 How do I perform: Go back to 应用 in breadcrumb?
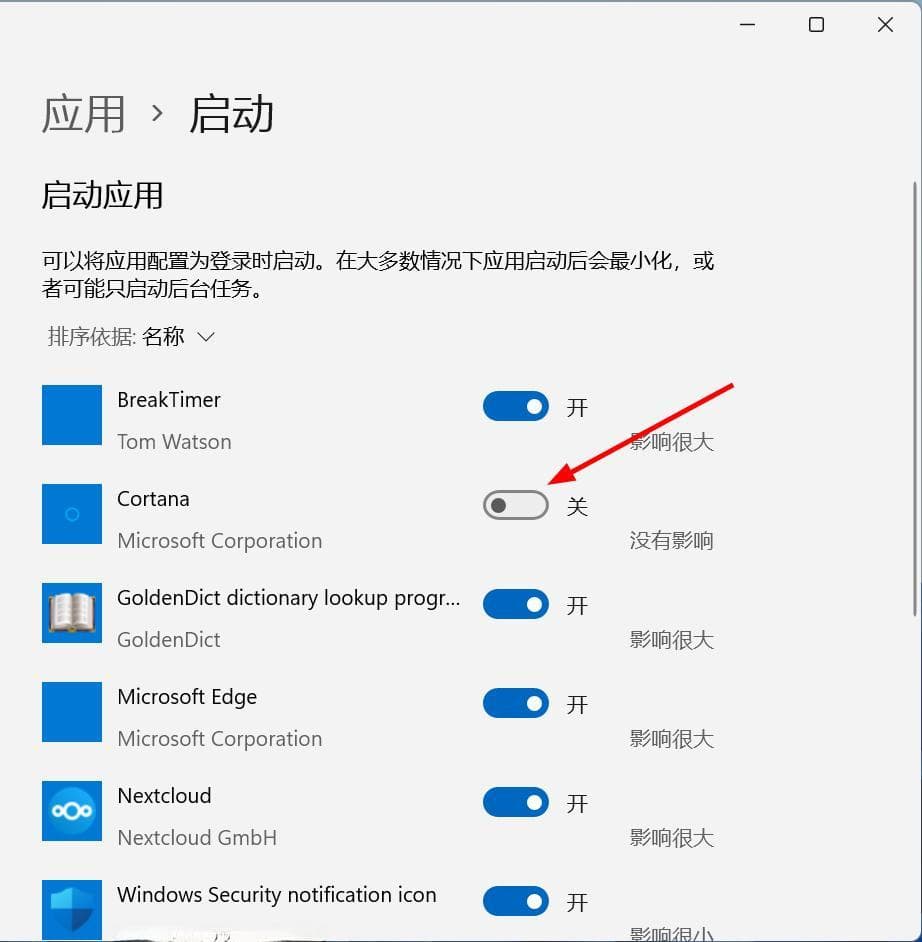[83, 114]
